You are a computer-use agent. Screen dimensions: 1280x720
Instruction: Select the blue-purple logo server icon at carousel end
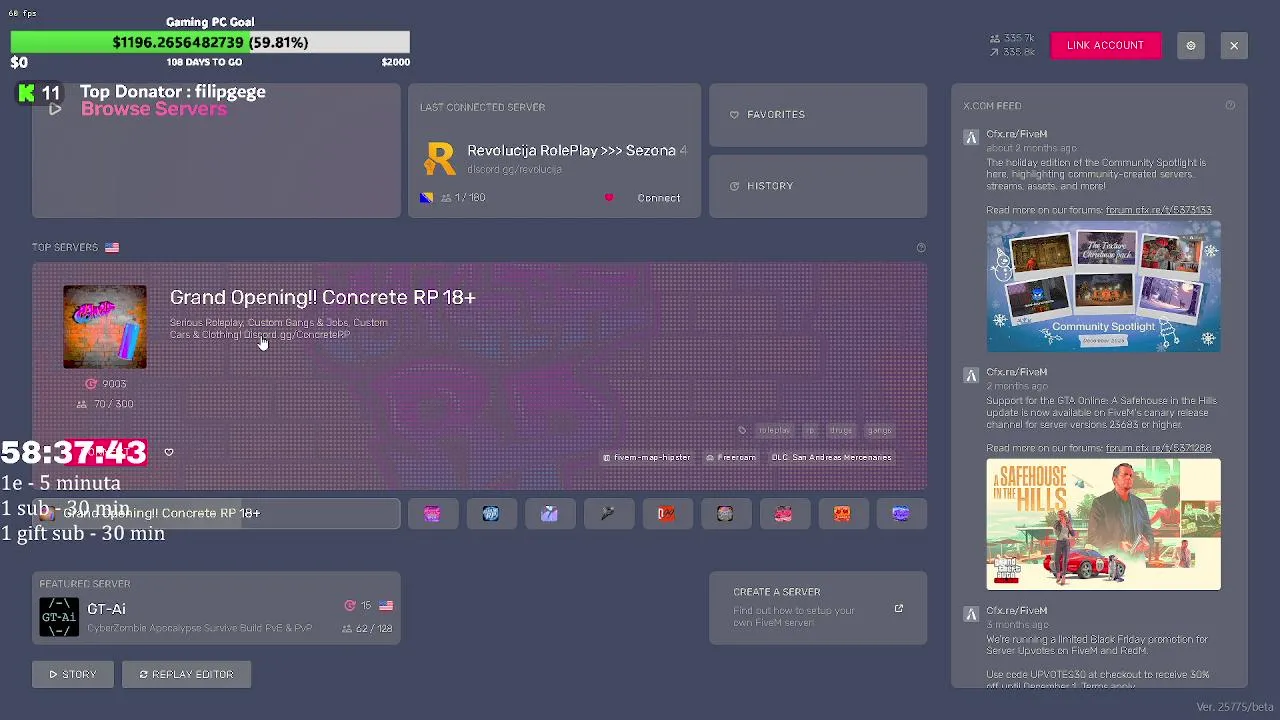click(901, 513)
